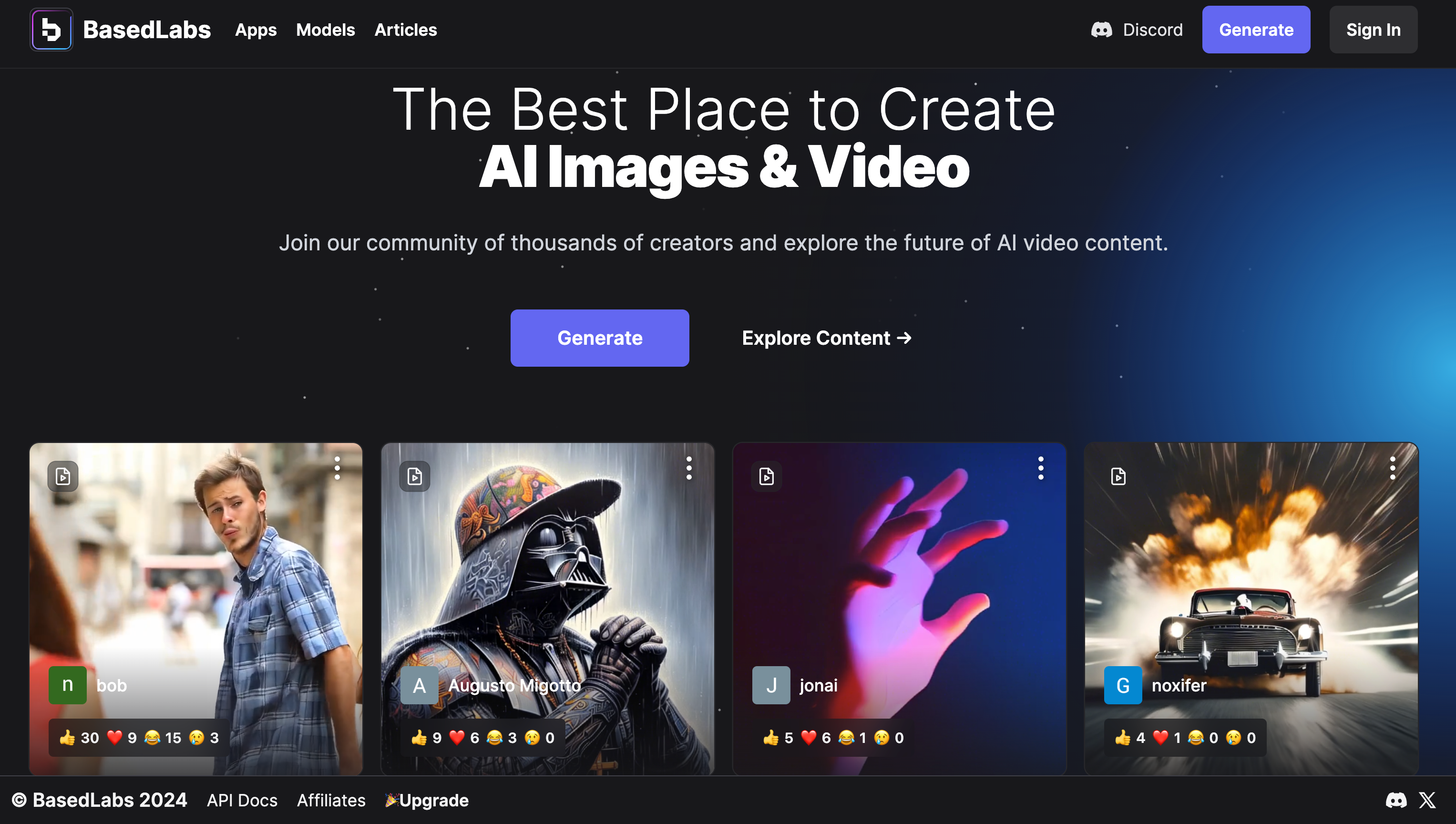The image size is (1456, 824).
Task: Expand the three-dot options on noxifer's card
Action: (x=1393, y=468)
